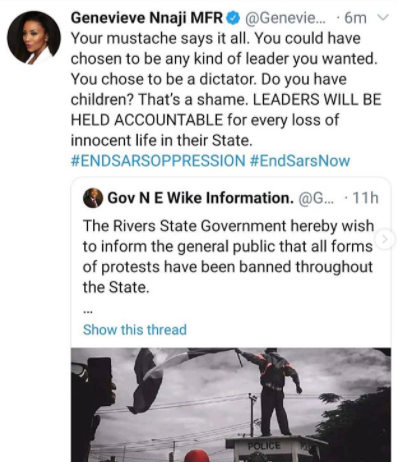Open Gov N E Wike Information name
Image resolution: width=397 pixels, height=462 pixels.
coord(201,198)
